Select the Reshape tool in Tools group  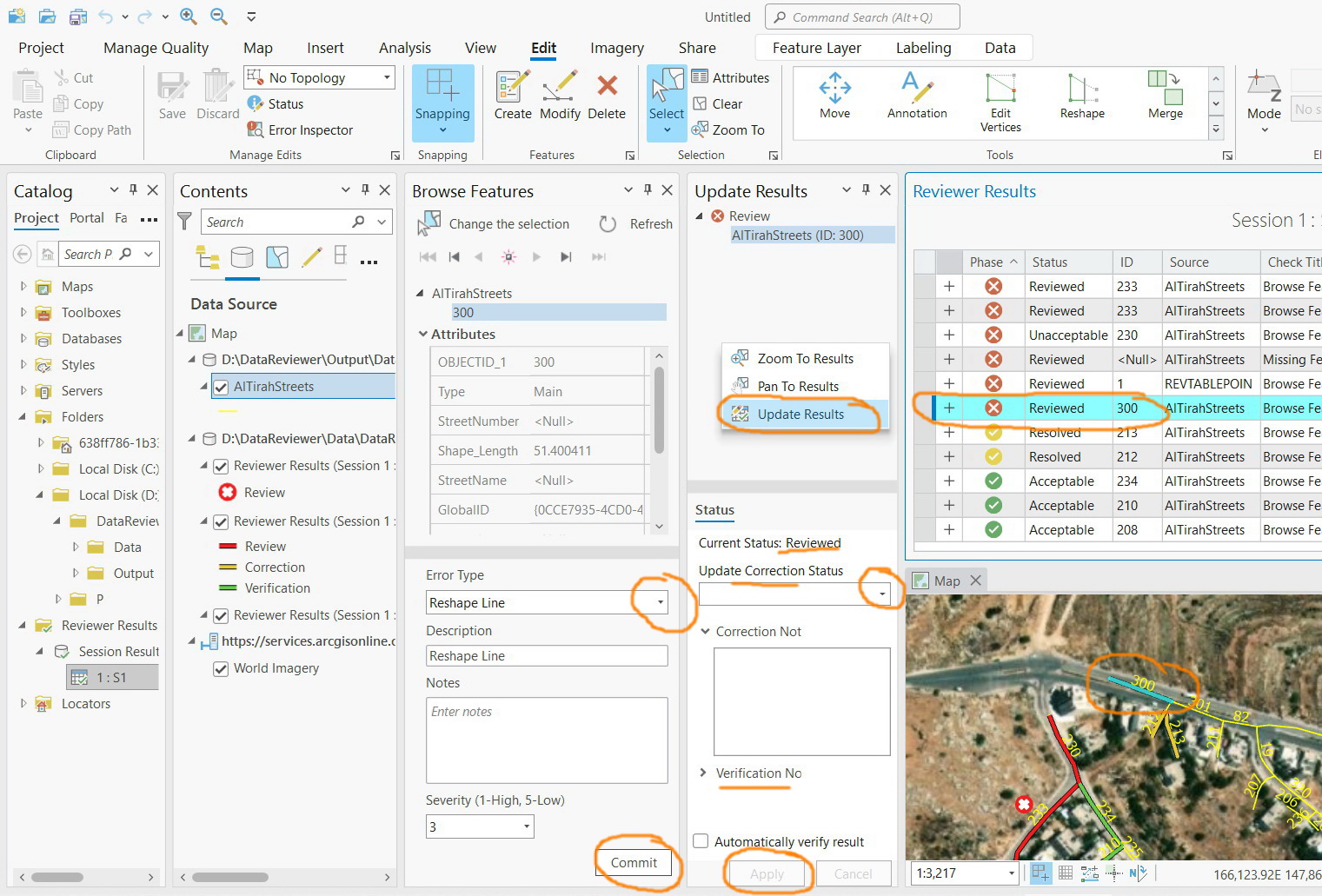1081,96
